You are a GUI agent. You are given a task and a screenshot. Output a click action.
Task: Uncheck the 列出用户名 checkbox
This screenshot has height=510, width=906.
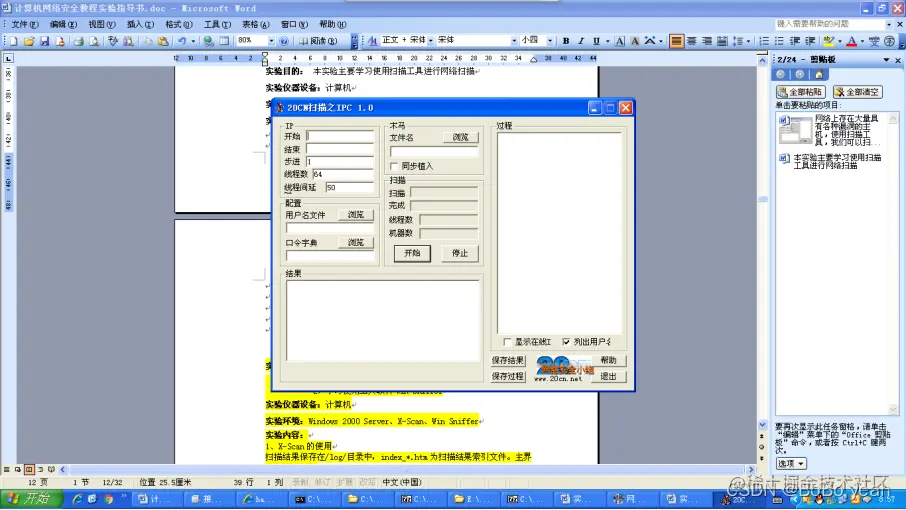(566, 342)
